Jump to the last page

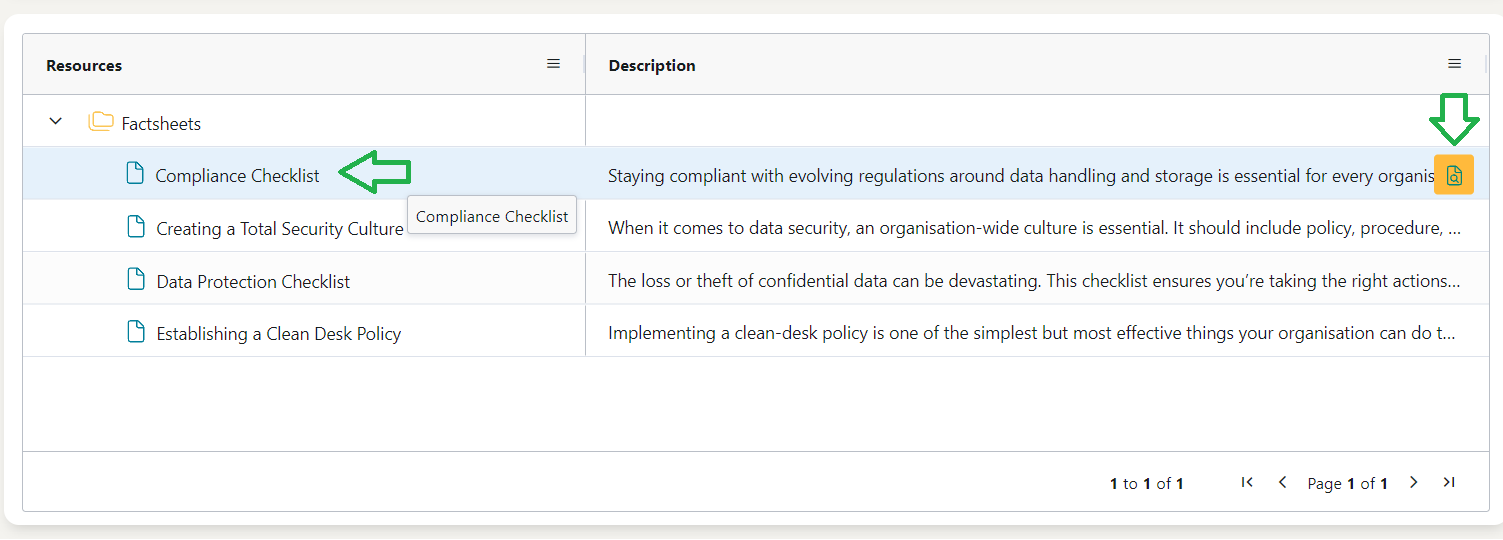(x=1448, y=482)
